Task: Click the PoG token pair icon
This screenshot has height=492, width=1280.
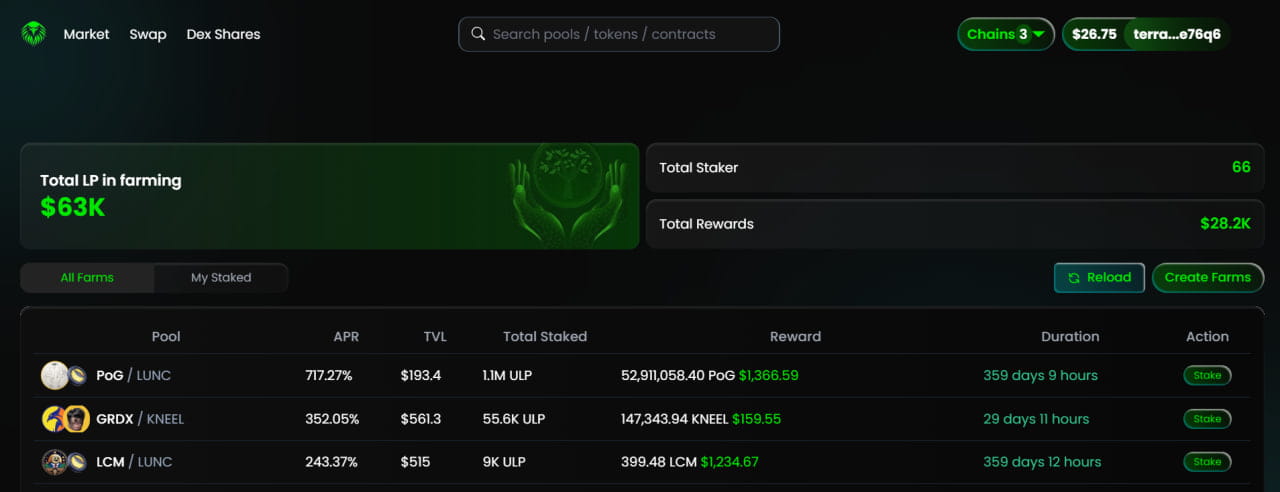Action: pos(64,376)
